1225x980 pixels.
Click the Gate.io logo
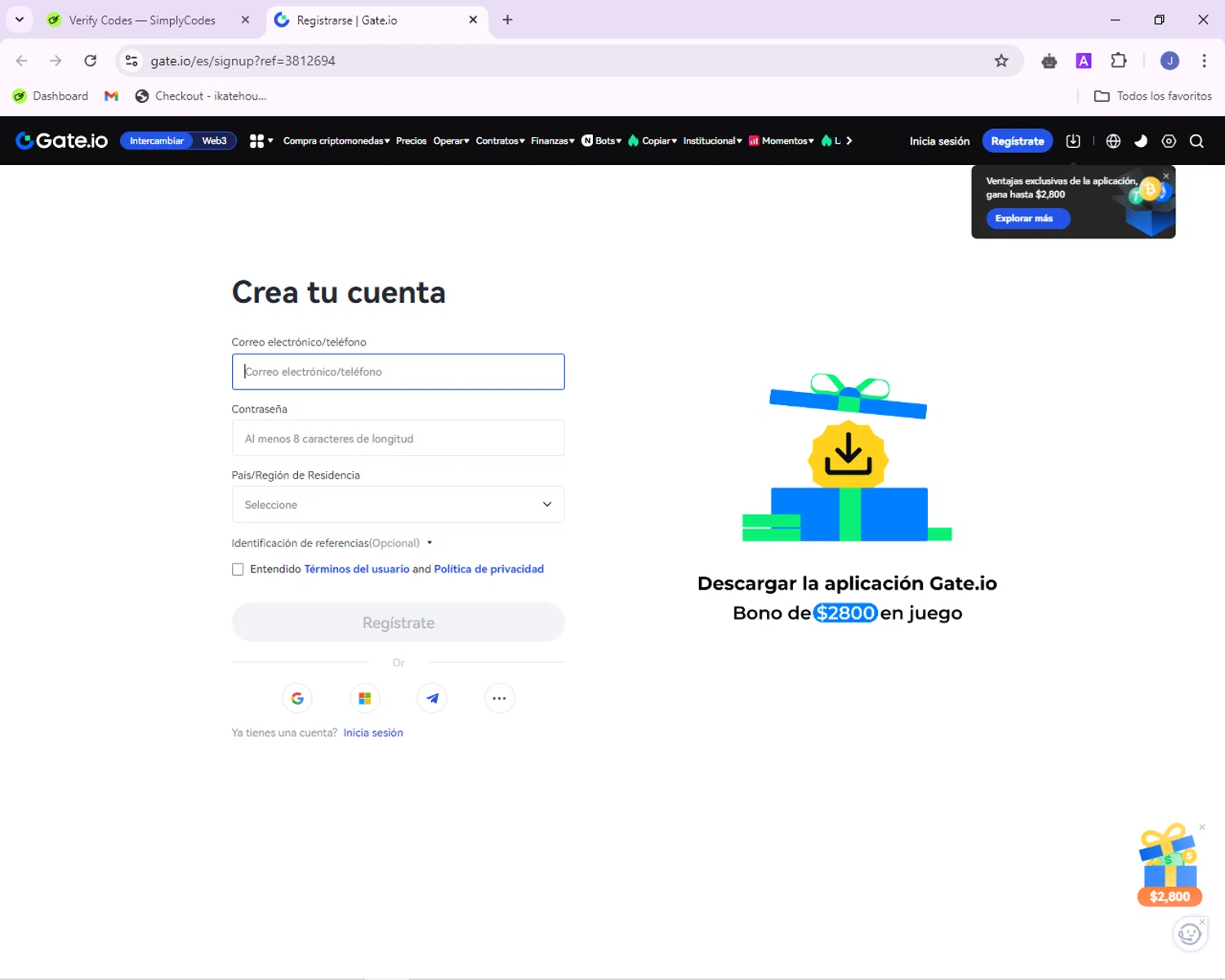click(x=61, y=140)
